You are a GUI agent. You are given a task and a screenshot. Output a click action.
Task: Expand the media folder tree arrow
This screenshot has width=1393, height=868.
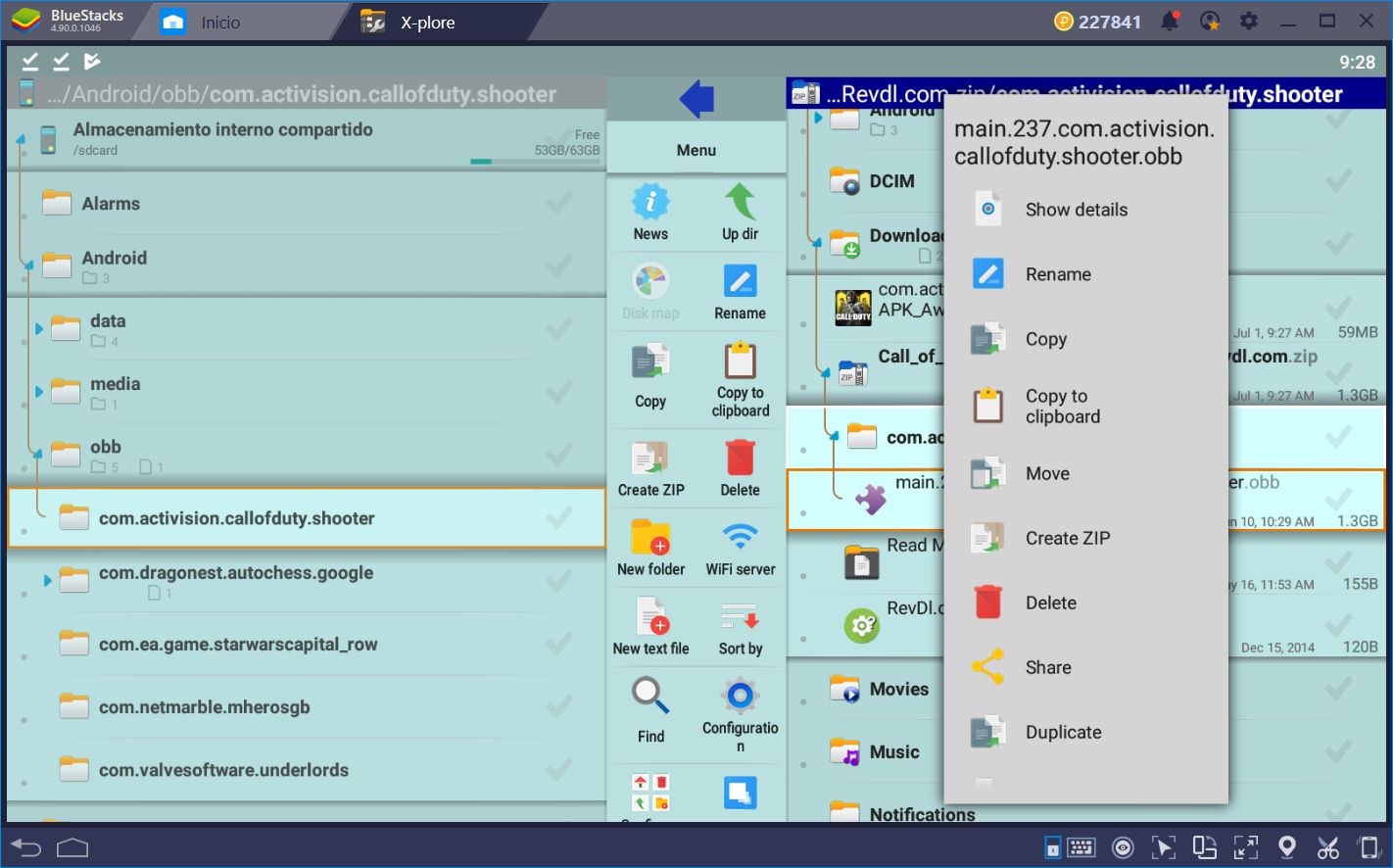[39, 392]
